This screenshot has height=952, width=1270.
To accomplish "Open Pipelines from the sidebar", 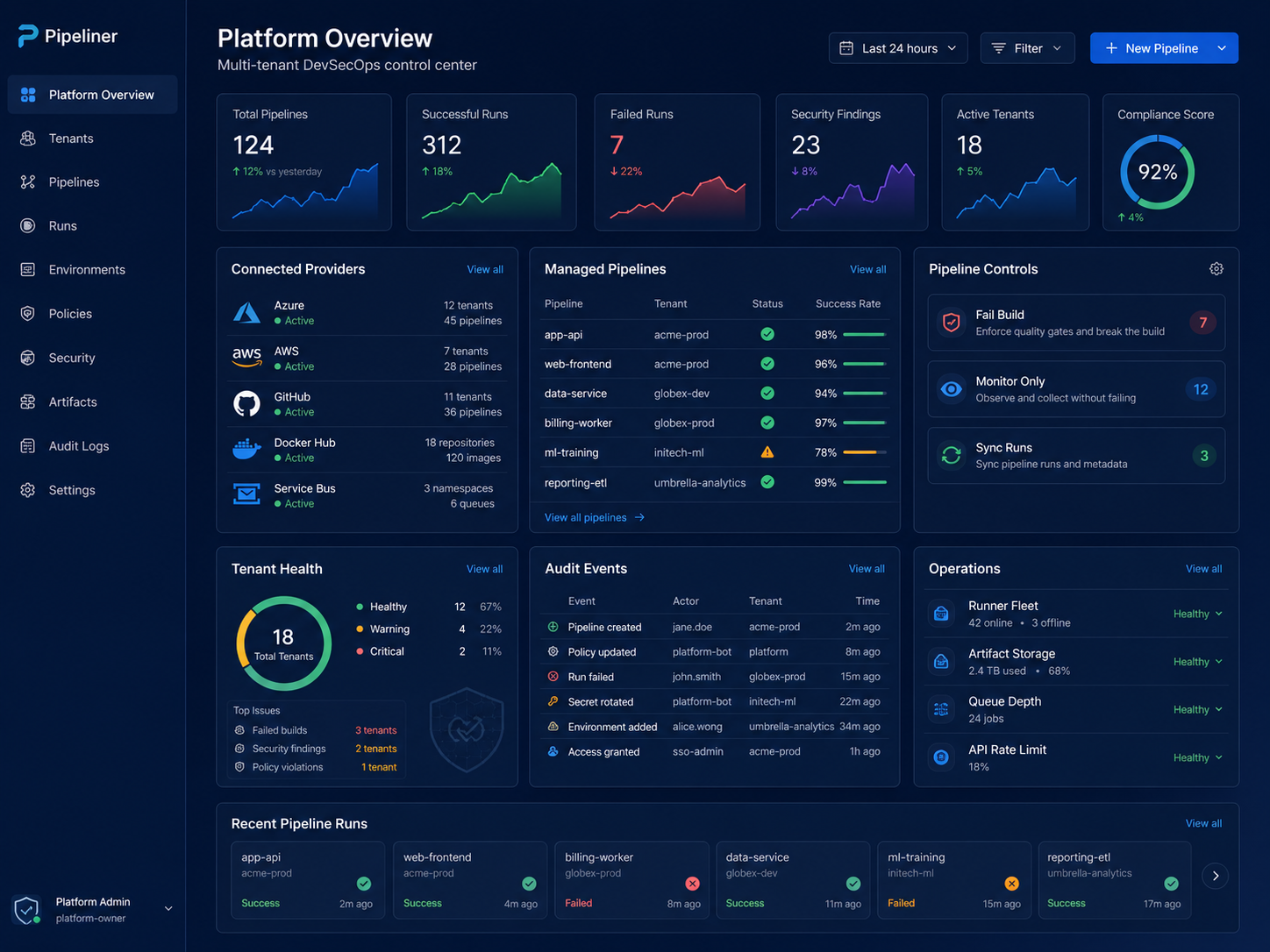I will 92,182.
